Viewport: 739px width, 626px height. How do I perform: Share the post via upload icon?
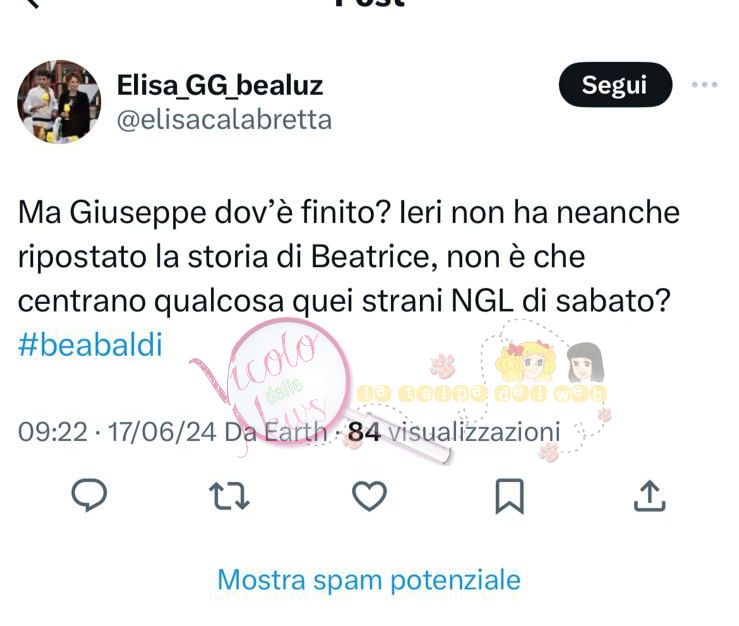649,496
